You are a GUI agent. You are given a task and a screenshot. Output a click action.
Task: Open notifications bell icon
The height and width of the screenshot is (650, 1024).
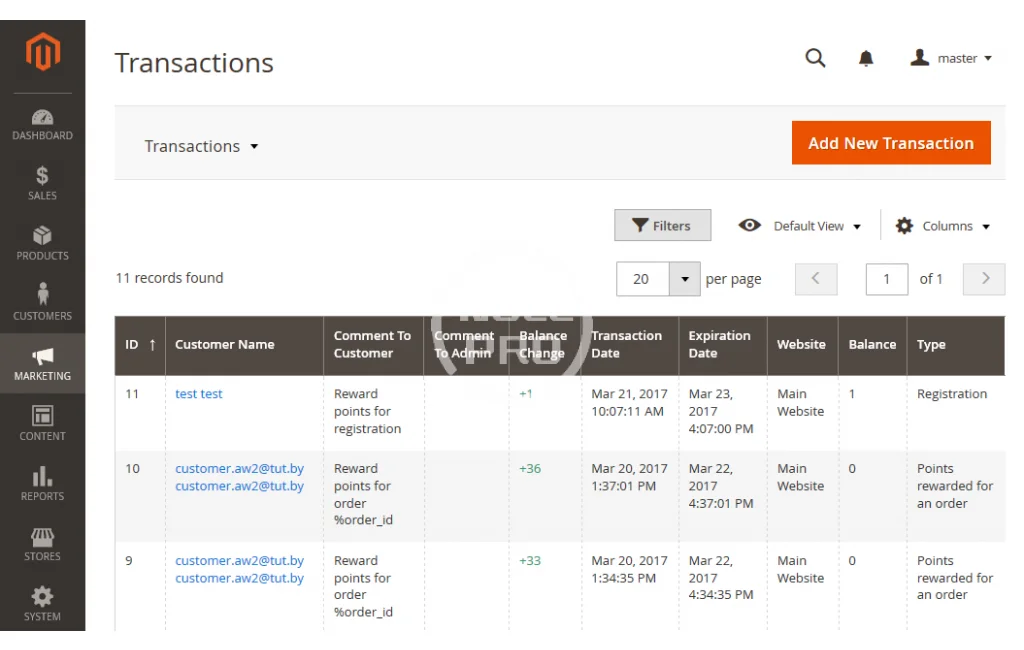coord(866,59)
